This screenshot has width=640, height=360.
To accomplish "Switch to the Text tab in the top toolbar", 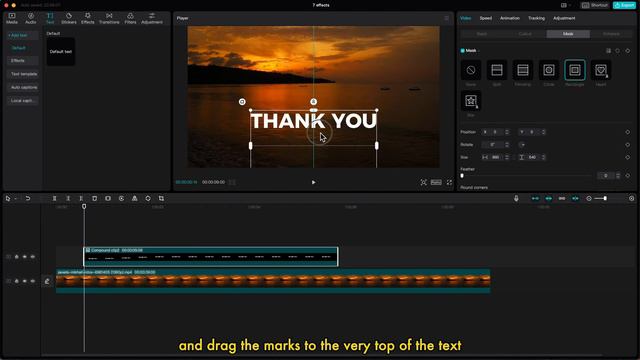I will click(x=50, y=18).
